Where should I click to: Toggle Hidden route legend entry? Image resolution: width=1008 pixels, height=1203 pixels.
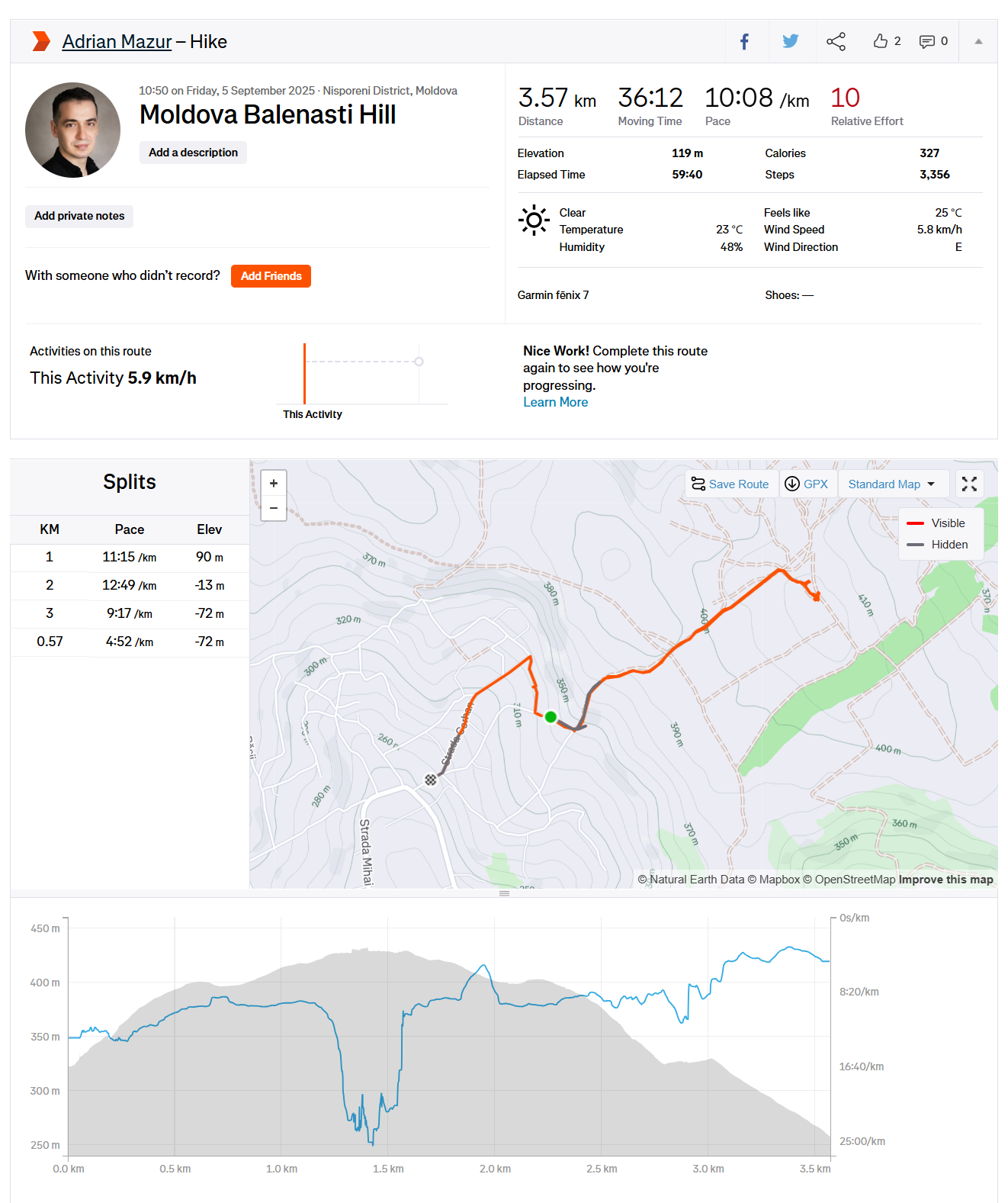click(938, 545)
